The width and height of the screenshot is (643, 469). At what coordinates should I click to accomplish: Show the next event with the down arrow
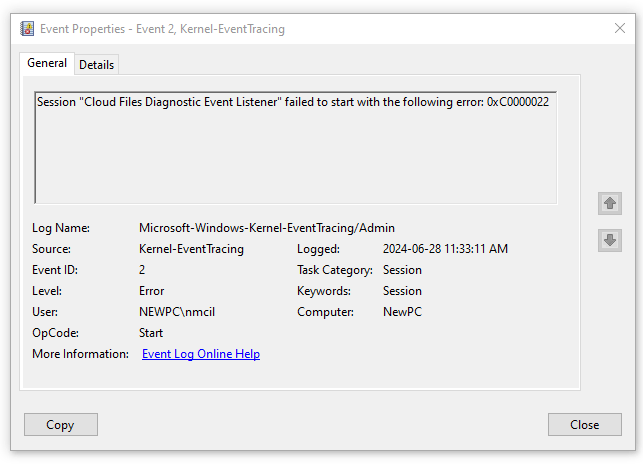[610, 240]
